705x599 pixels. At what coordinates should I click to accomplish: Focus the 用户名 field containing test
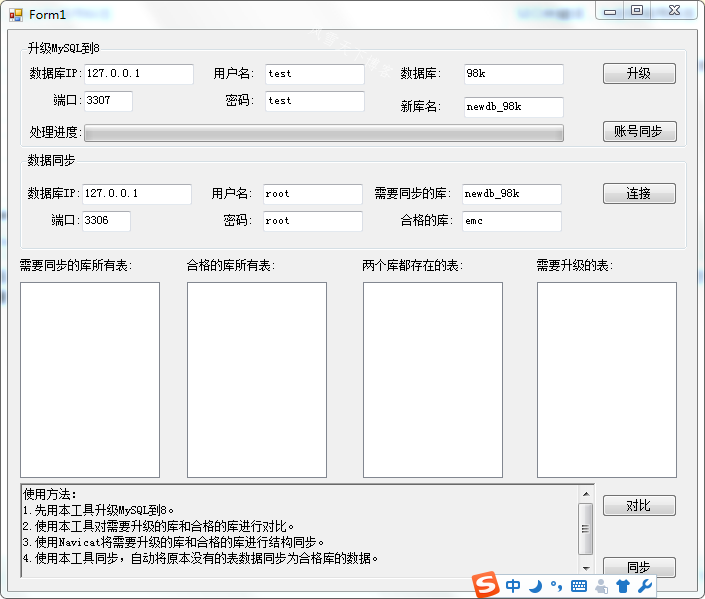315,74
